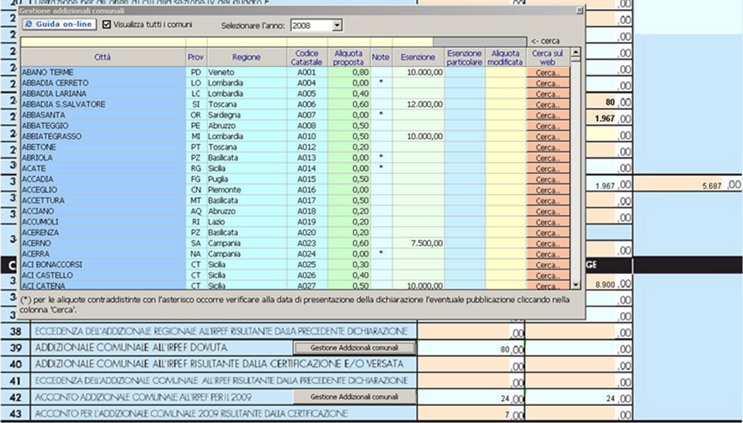Click the 'Città' column header
743x423 pixels.
coord(102,57)
